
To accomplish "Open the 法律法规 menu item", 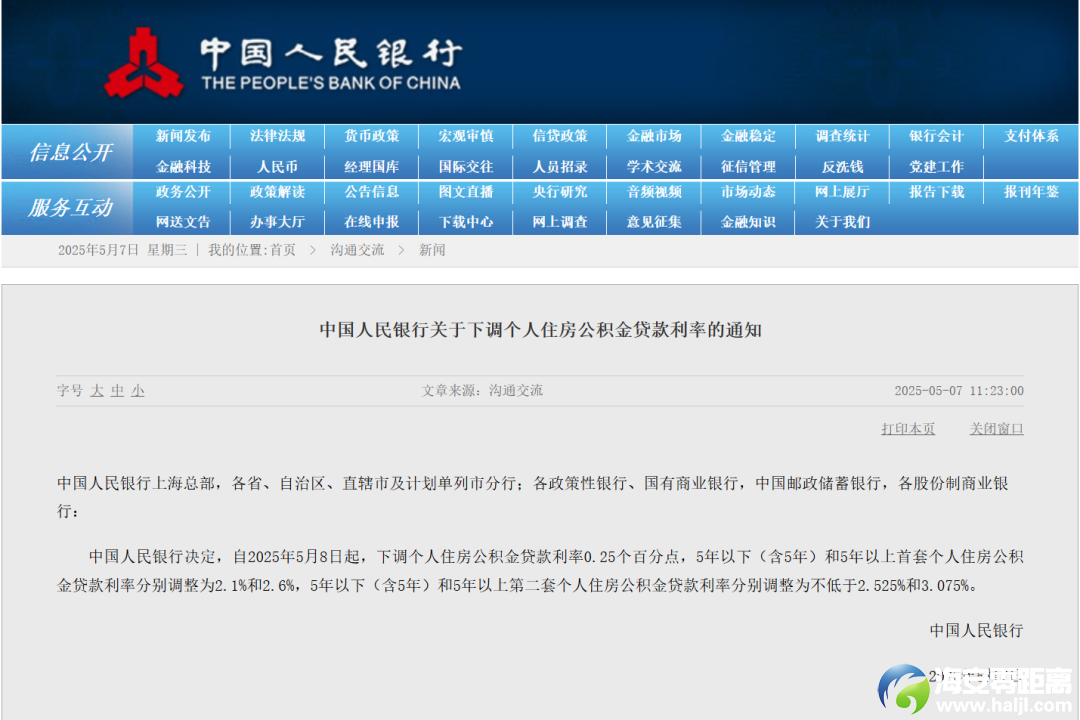I will click(x=278, y=136).
